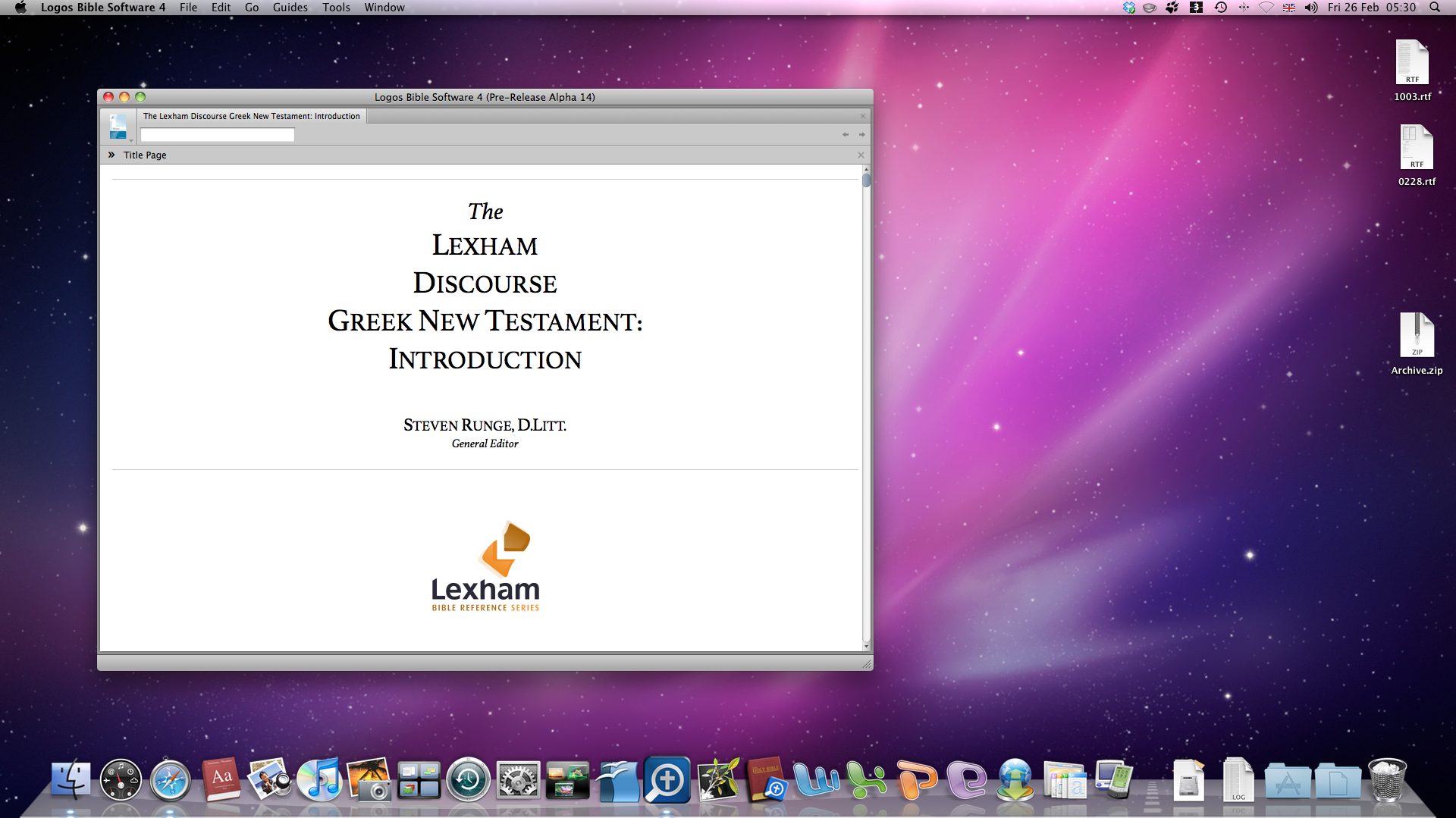Open the British flag input menu
The height and width of the screenshot is (818, 1456).
point(1288,8)
